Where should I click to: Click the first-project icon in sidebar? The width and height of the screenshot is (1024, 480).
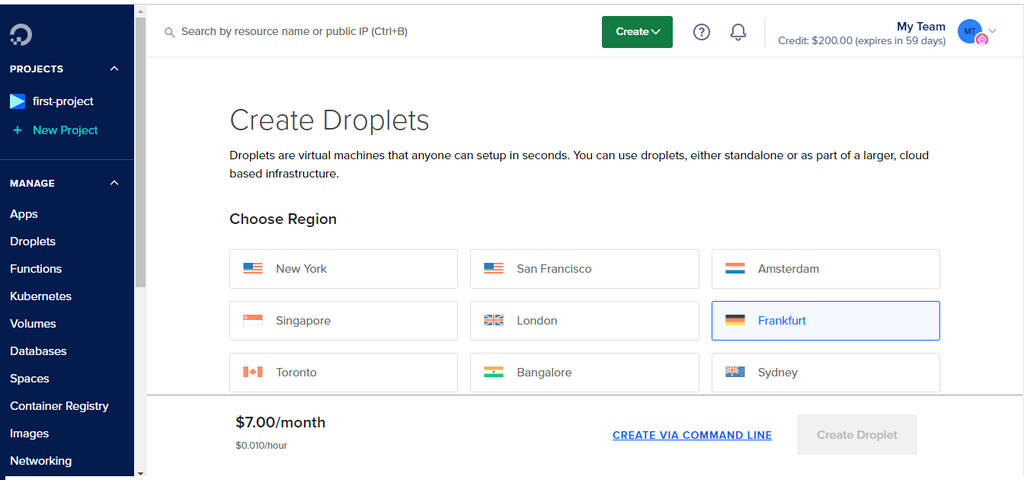[x=17, y=101]
